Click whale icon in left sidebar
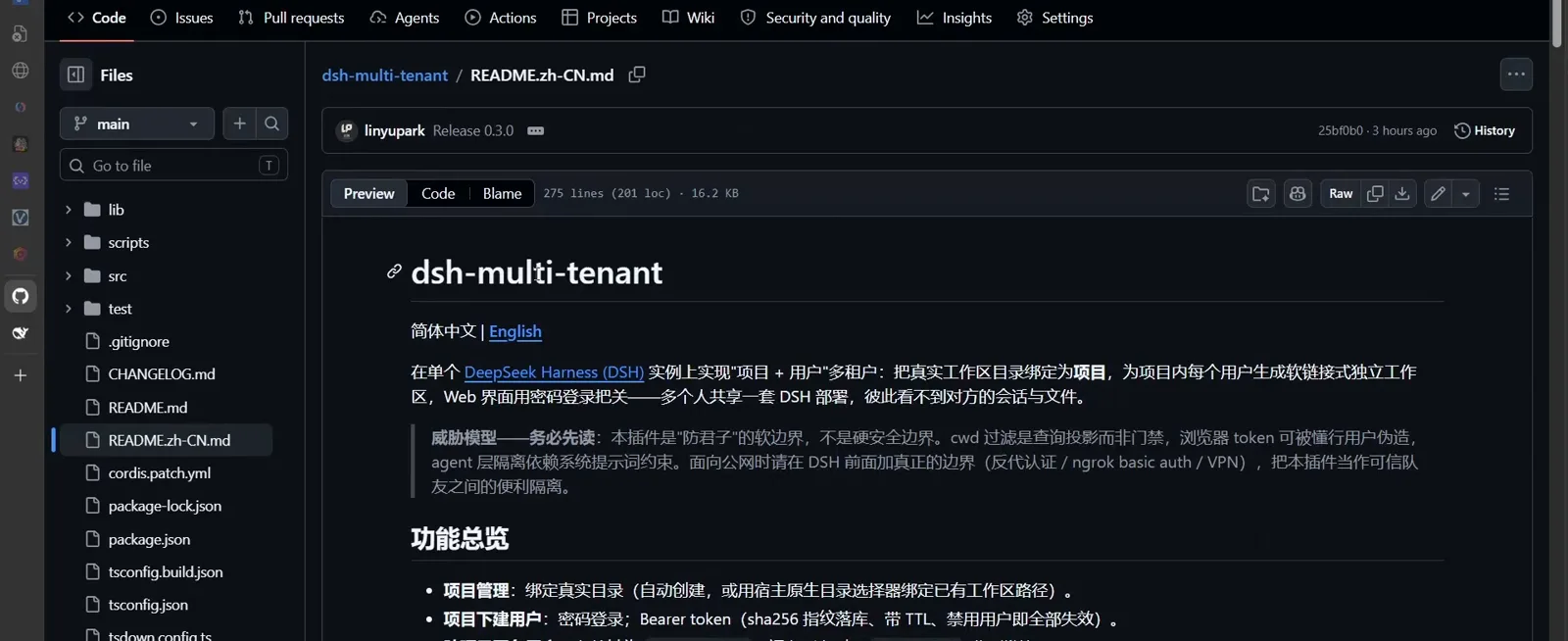1568x641 pixels. click(x=21, y=333)
